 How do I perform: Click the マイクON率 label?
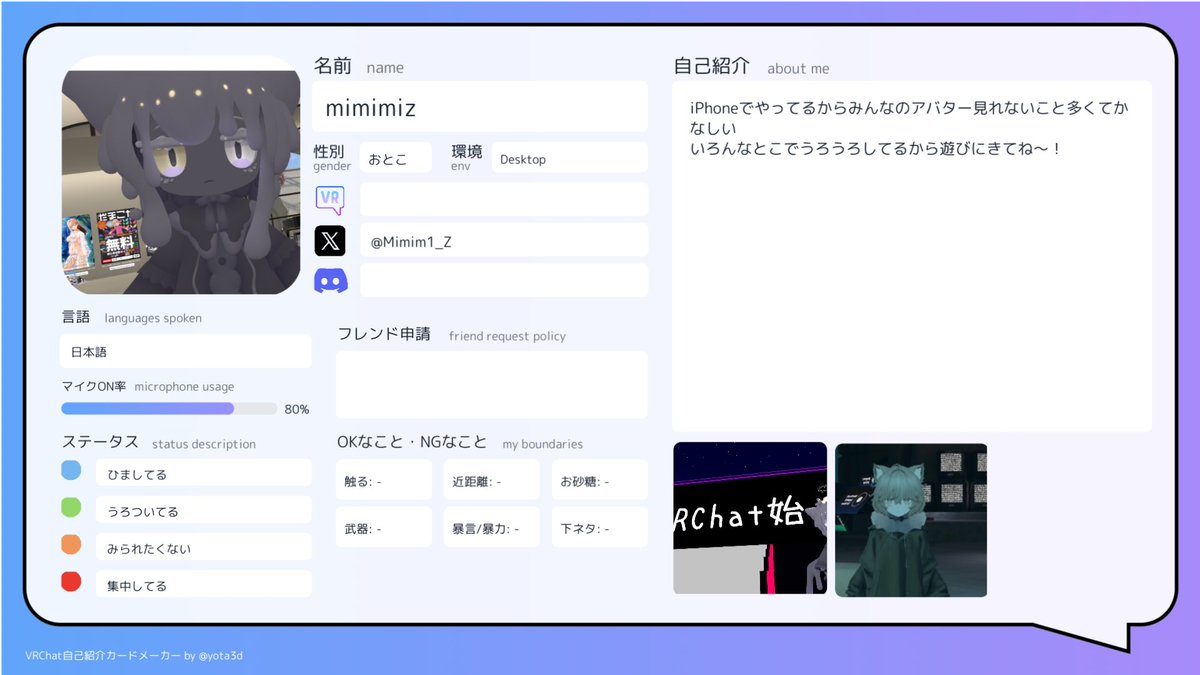[x=93, y=386]
